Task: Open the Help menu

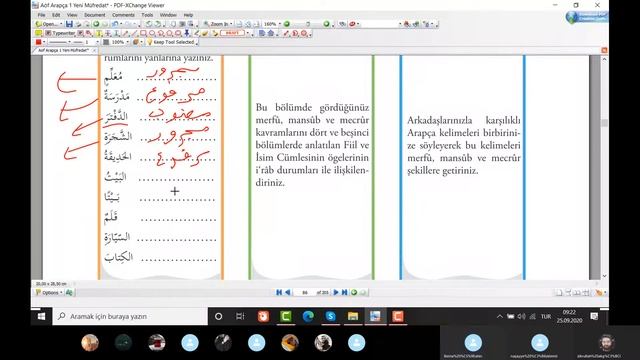Action: 188,15
